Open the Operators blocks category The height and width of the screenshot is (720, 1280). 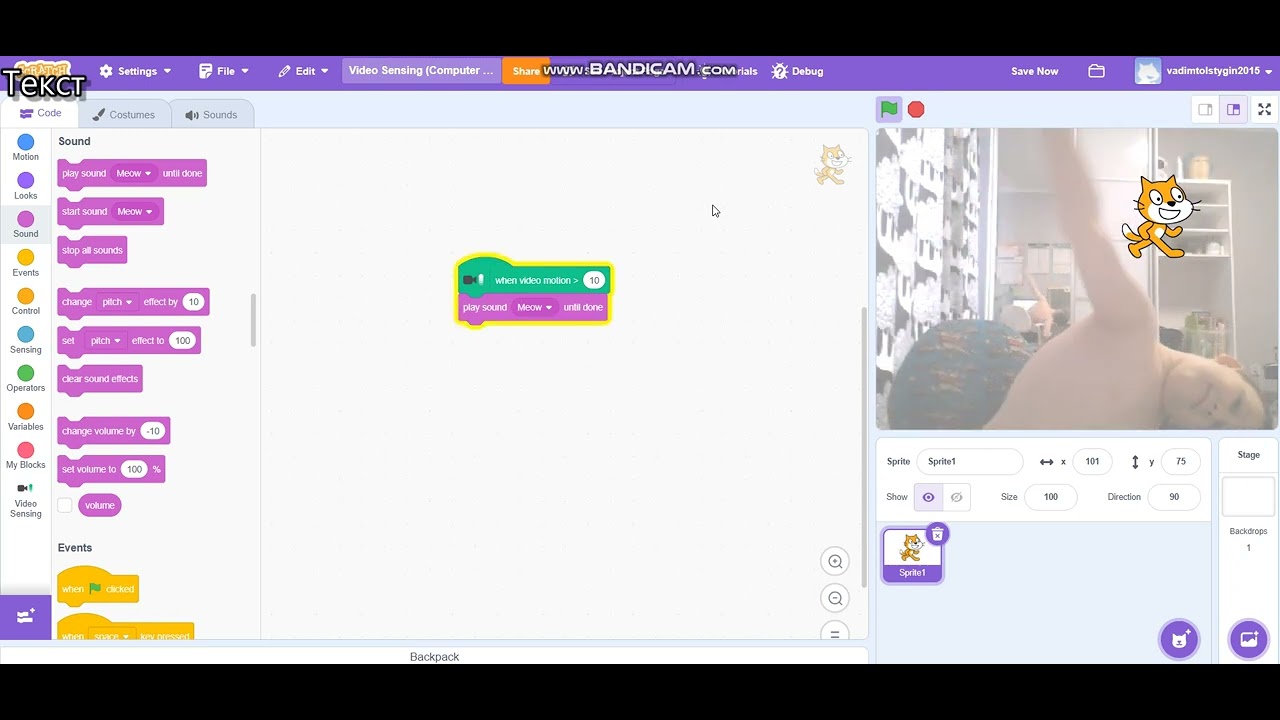[26, 378]
